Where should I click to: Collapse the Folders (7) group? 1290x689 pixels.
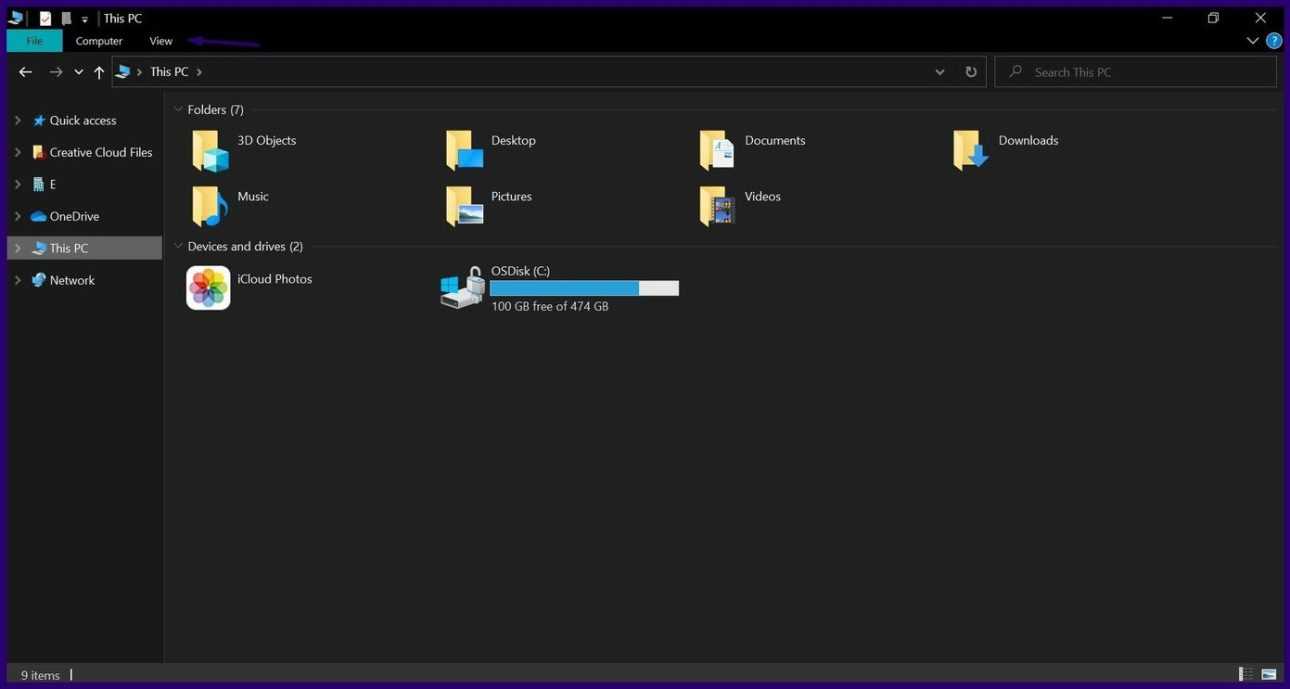pos(178,110)
